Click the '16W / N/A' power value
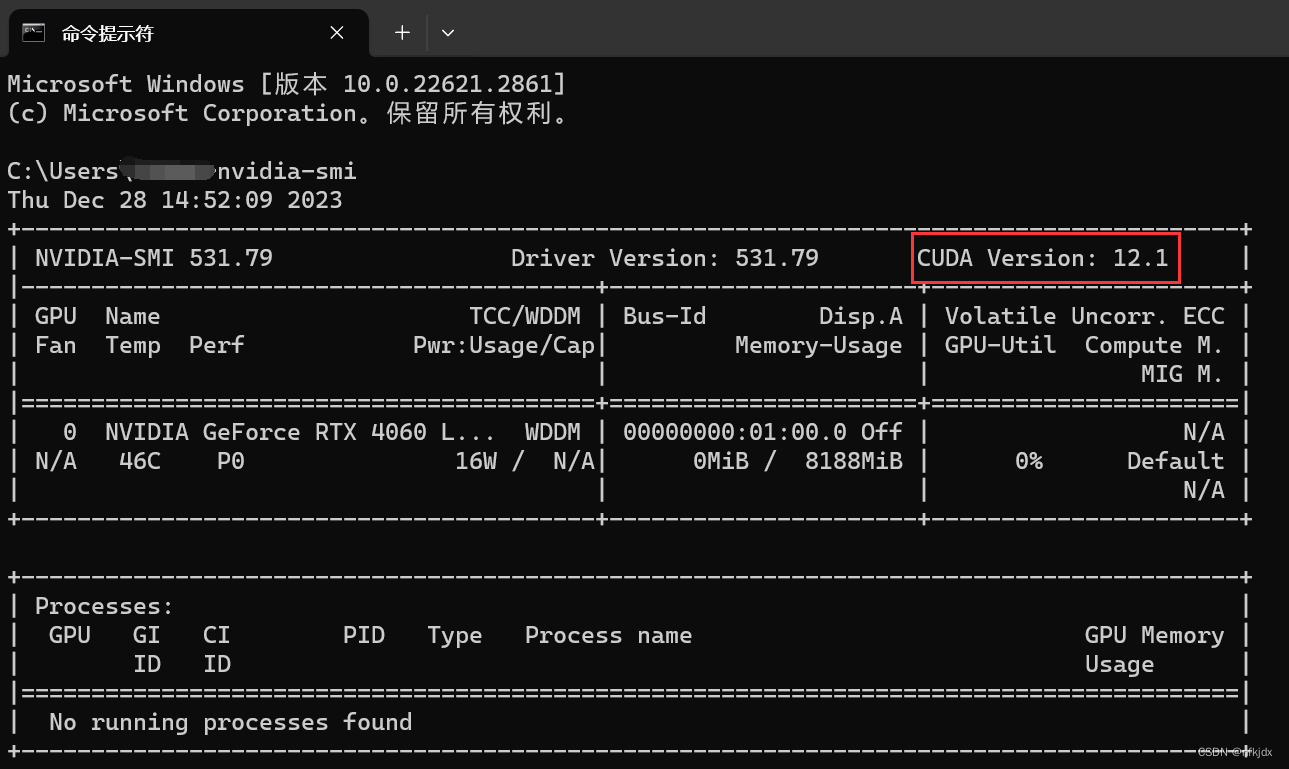The width and height of the screenshot is (1289, 769). (x=525, y=461)
